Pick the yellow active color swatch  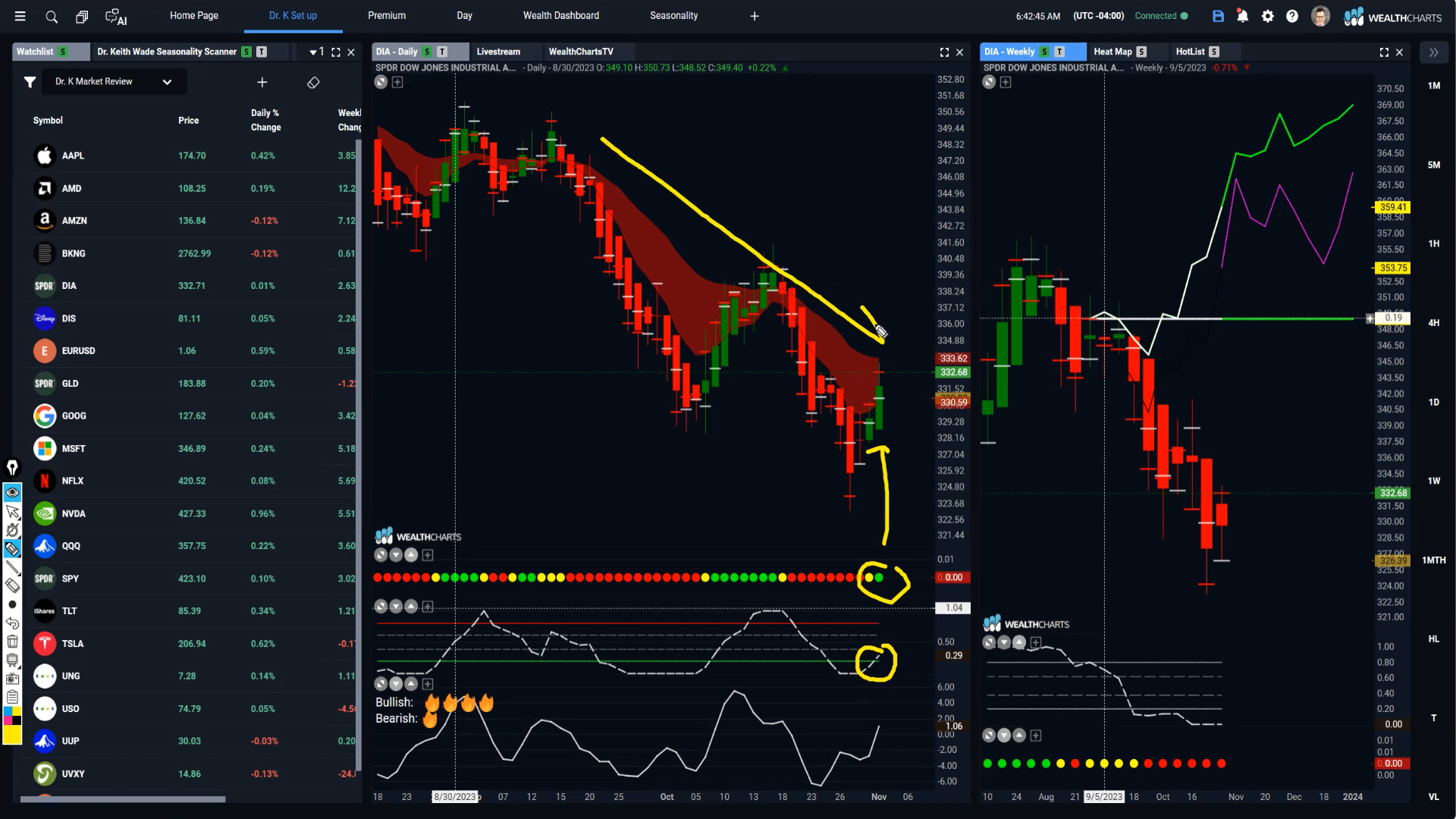[x=12, y=734]
